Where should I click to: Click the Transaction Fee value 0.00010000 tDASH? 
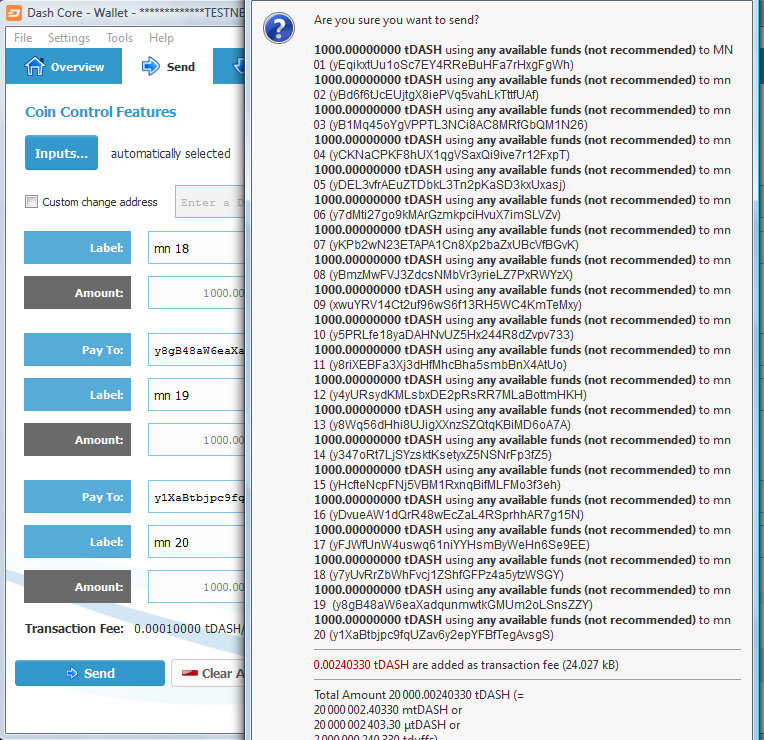click(x=189, y=628)
